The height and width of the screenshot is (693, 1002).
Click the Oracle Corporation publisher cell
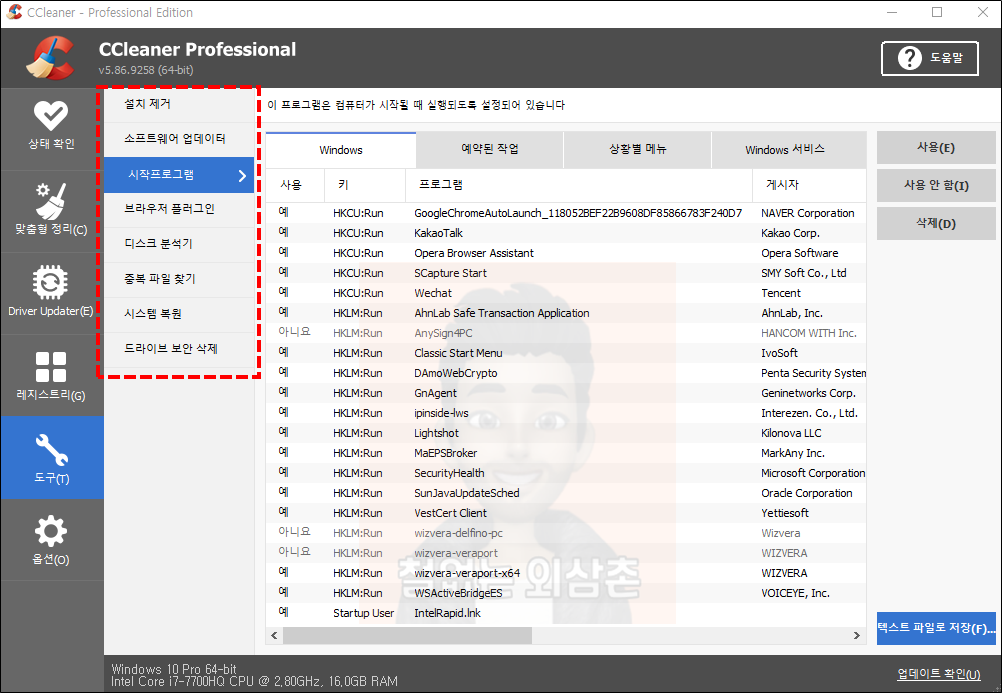click(806, 493)
